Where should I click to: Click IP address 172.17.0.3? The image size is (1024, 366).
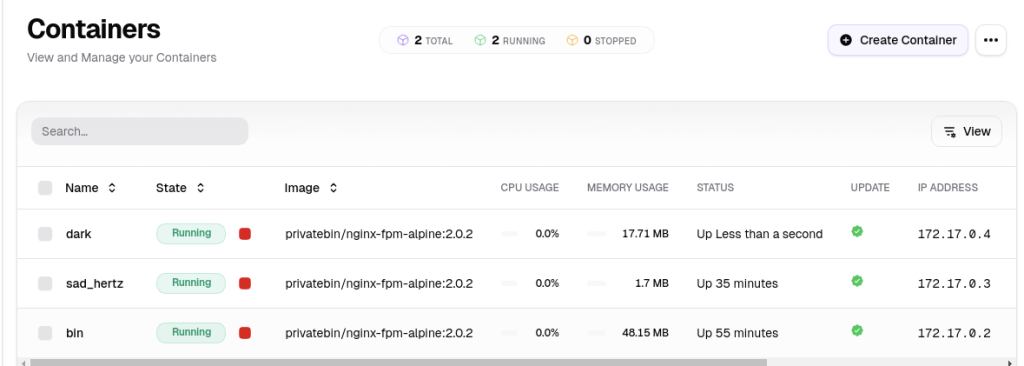[x=954, y=284]
